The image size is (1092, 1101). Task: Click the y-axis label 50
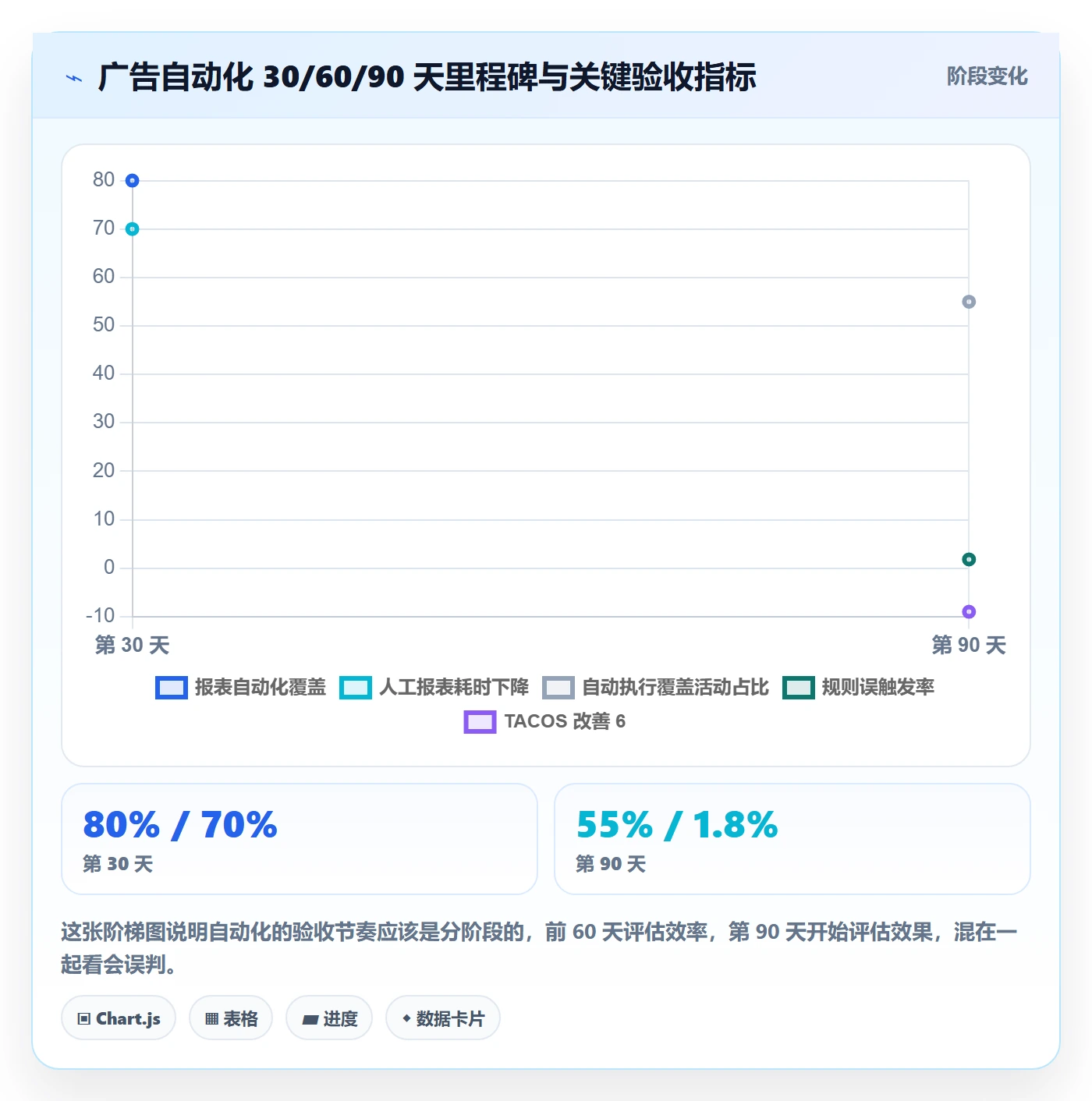tap(104, 325)
